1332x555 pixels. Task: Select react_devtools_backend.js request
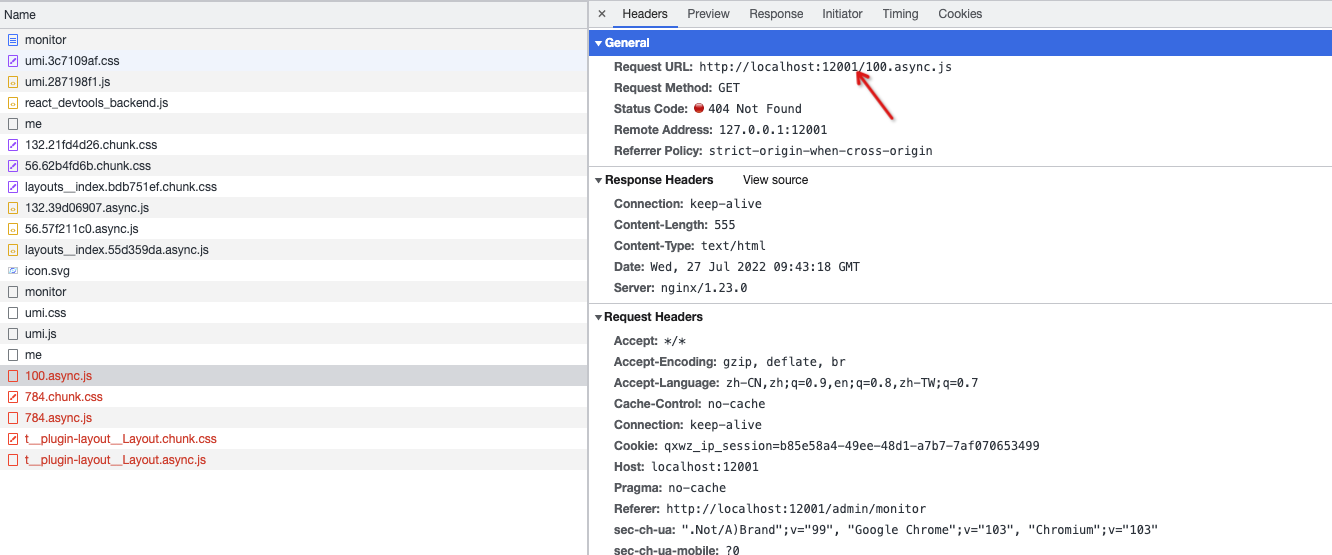tap(293, 103)
